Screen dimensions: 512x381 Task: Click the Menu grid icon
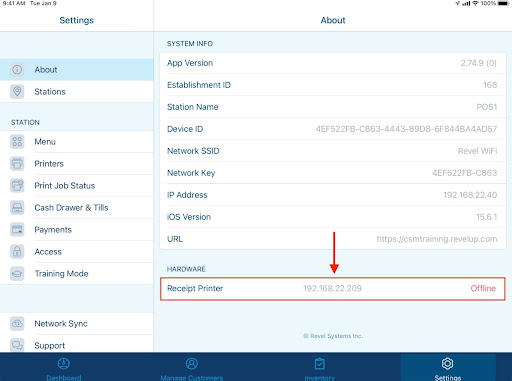pyautogui.click(x=17, y=142)
